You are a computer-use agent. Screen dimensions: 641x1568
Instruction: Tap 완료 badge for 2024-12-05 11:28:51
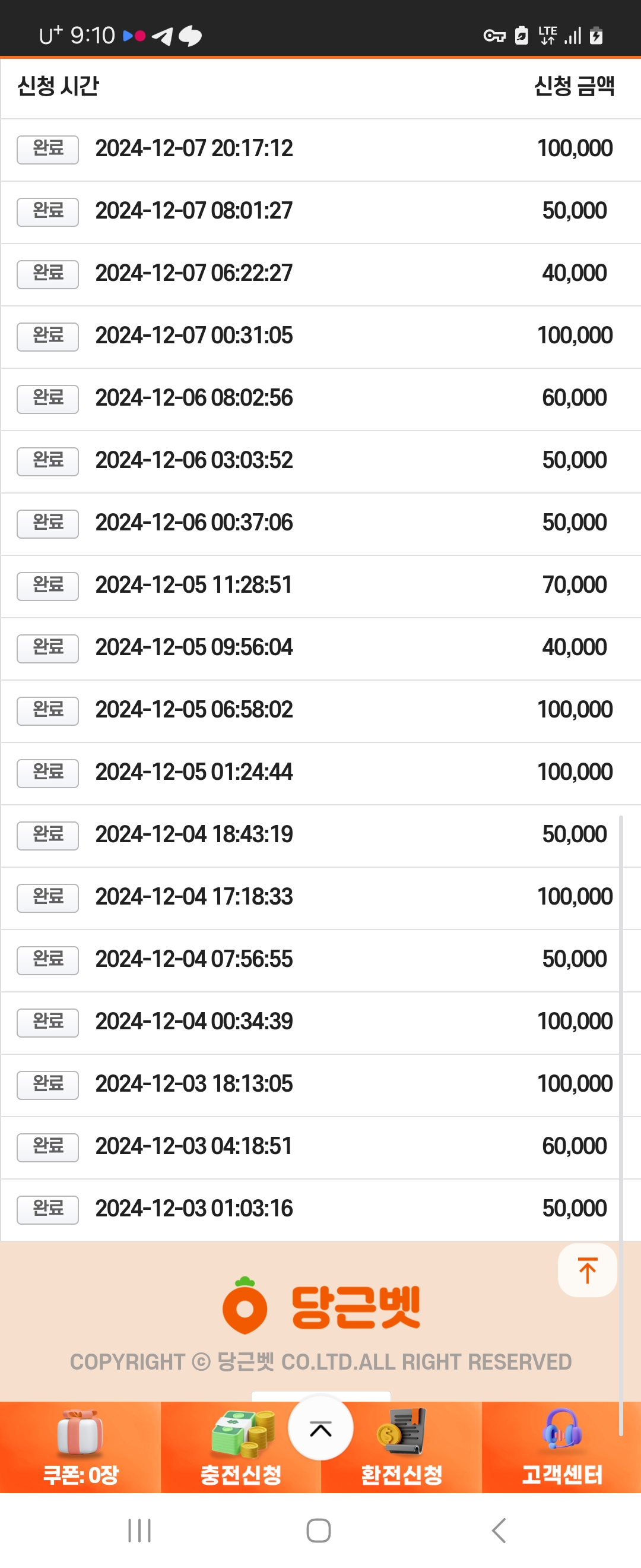point(47,586)
